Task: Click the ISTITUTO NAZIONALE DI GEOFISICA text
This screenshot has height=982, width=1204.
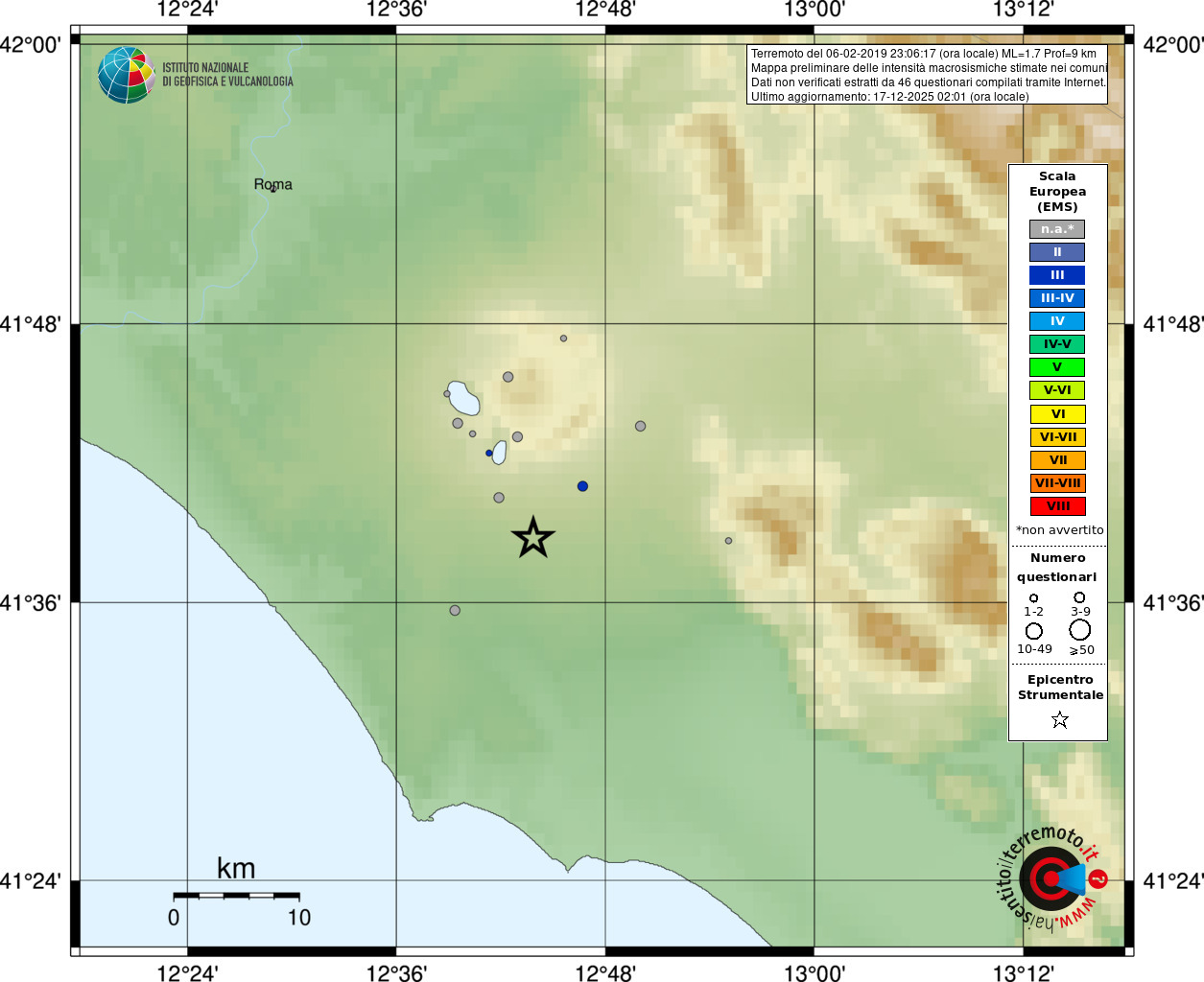Action: (x=227, y=75)
